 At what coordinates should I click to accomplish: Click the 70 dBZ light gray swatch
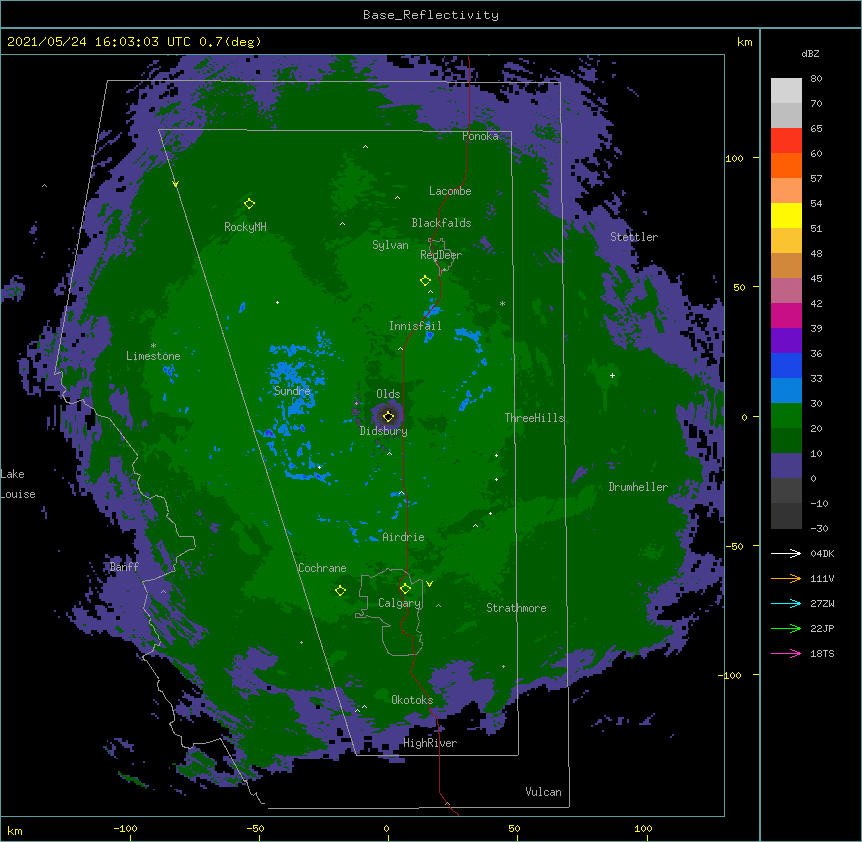click(x=786, y=90)
